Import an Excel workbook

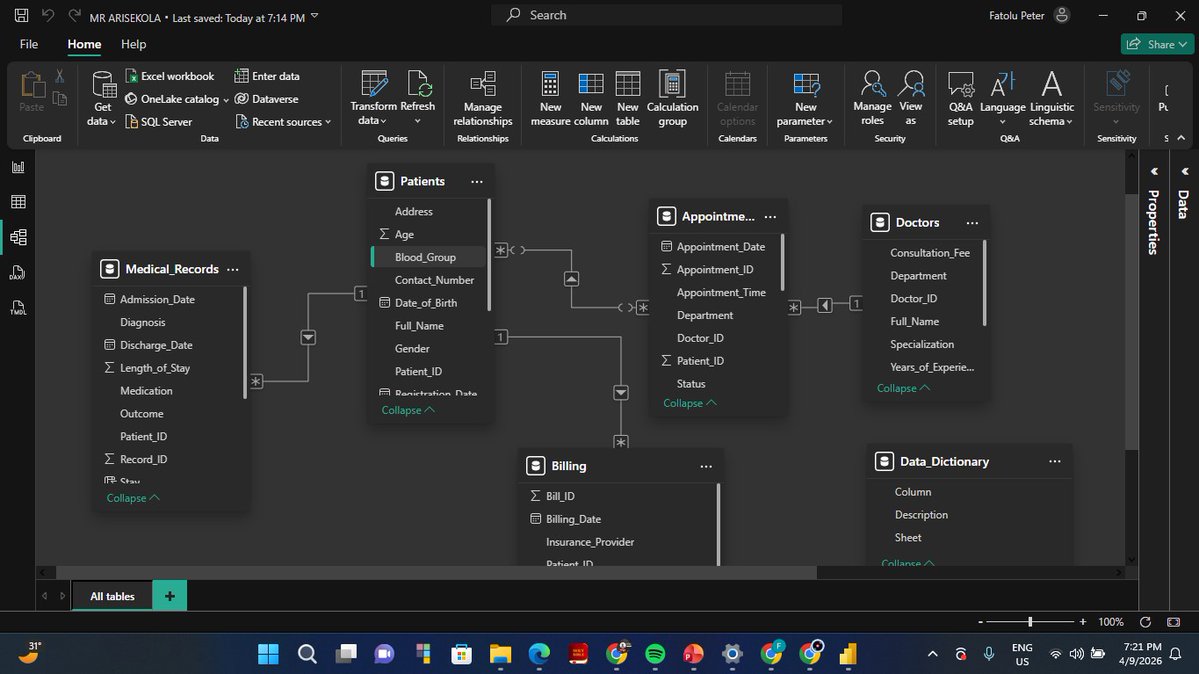[170, 76]
